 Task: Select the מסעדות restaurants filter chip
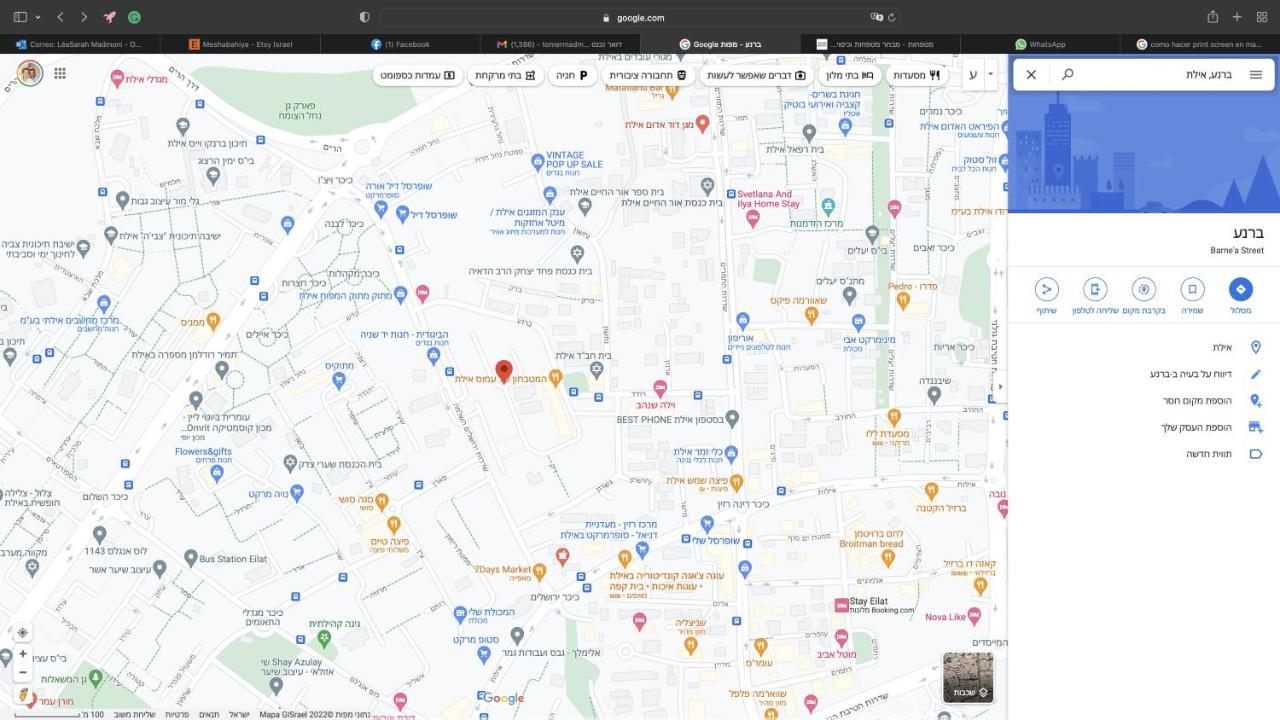[916, 75]
